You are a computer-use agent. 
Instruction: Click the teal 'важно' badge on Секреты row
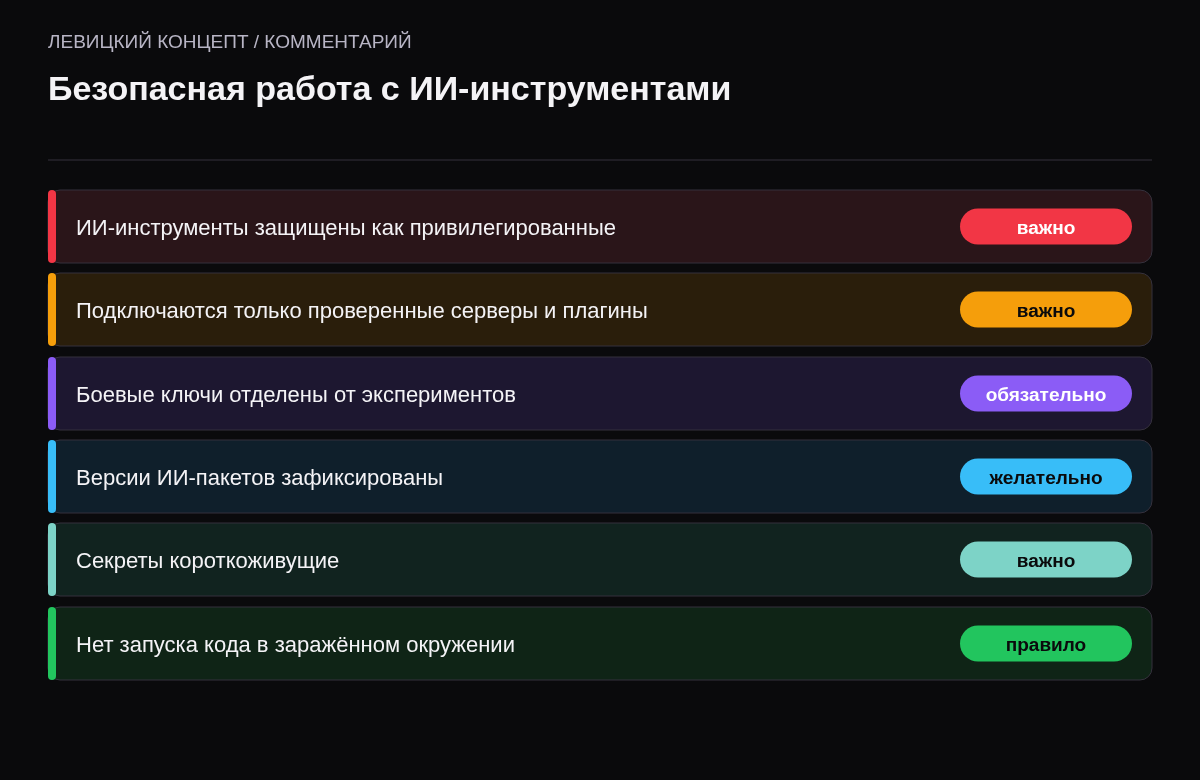coord(1046,560)
